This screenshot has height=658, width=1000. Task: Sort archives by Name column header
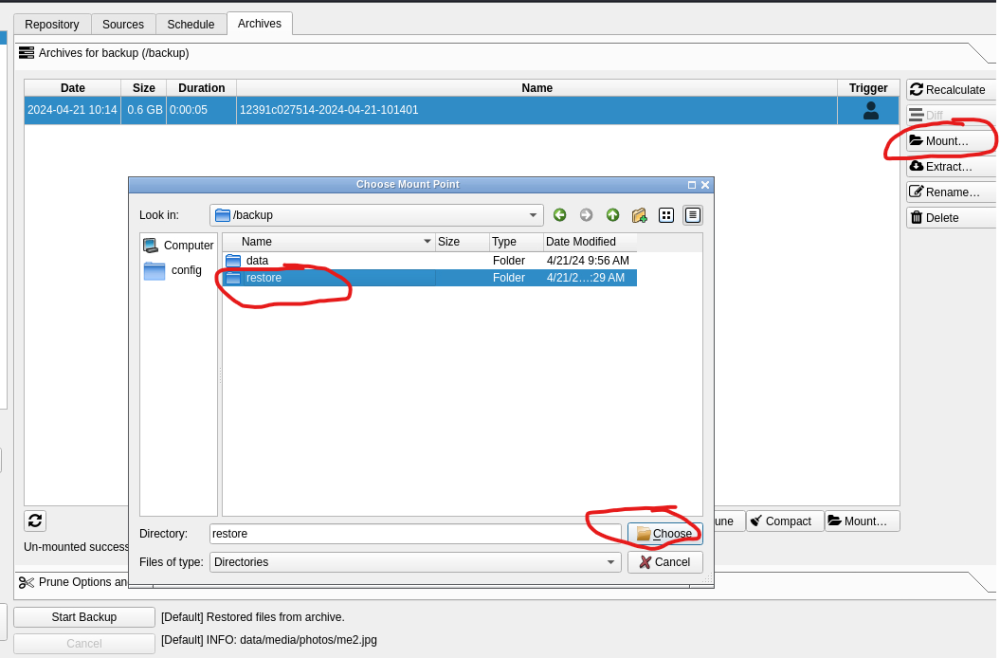coord(537,88)
